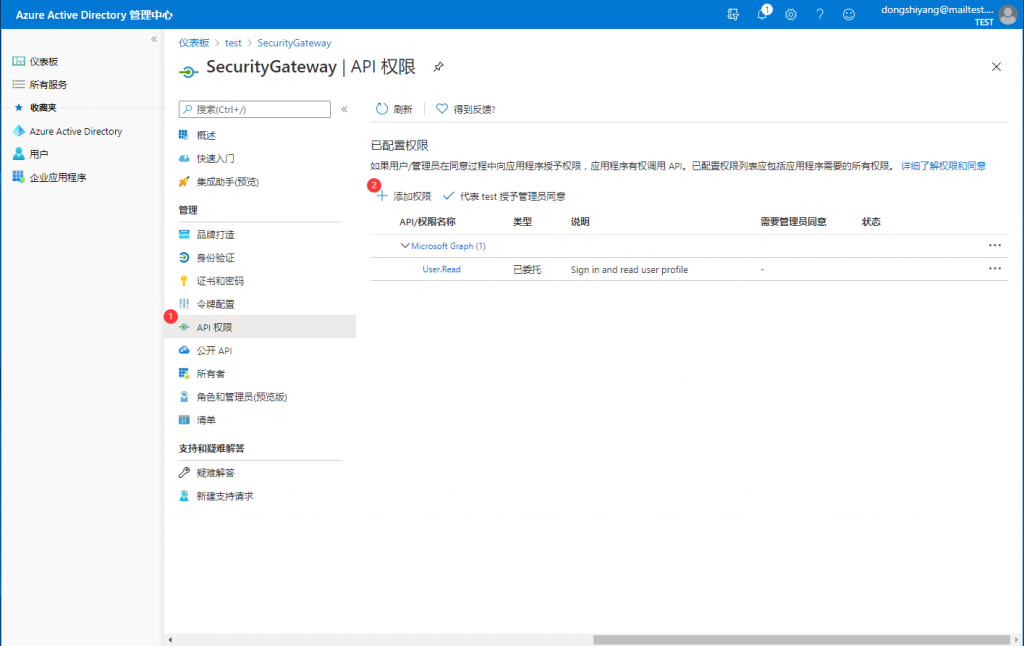Screen dimensions: 1024x646
Task: Click the 集成助手 rocket icon
Action: pos(184,182)
